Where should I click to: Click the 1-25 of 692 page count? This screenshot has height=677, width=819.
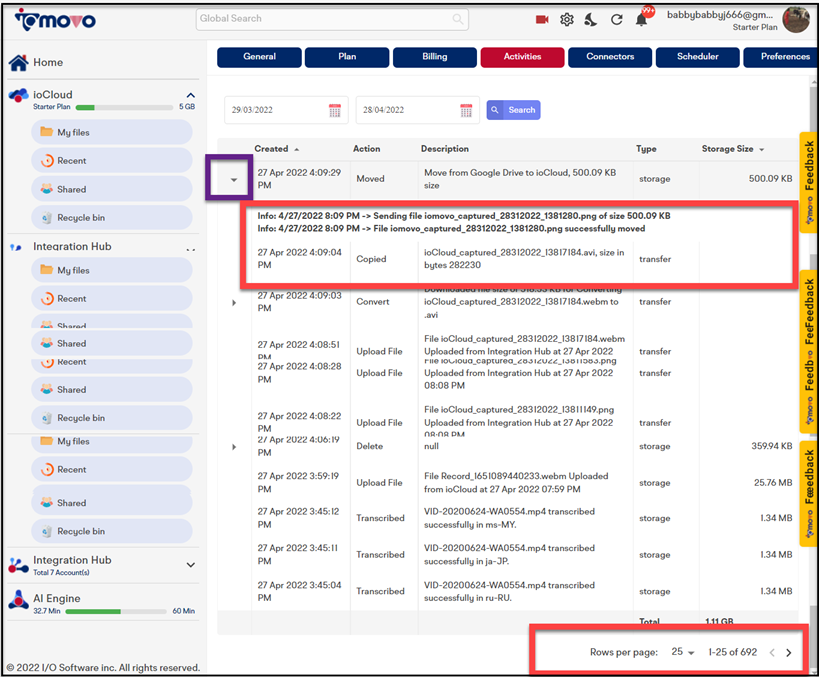732,652
